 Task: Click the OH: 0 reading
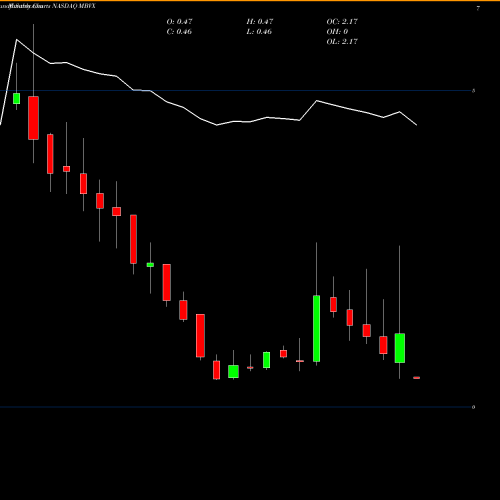pos(337,32)
